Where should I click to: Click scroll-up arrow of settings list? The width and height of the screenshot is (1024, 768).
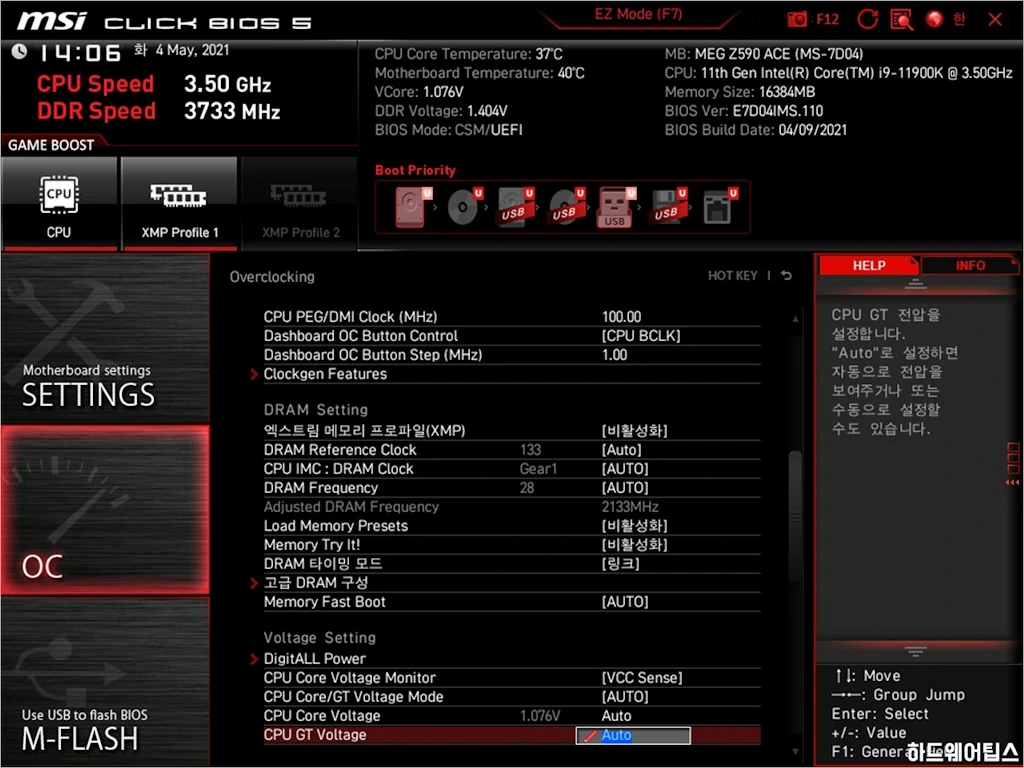coord(795,319)
